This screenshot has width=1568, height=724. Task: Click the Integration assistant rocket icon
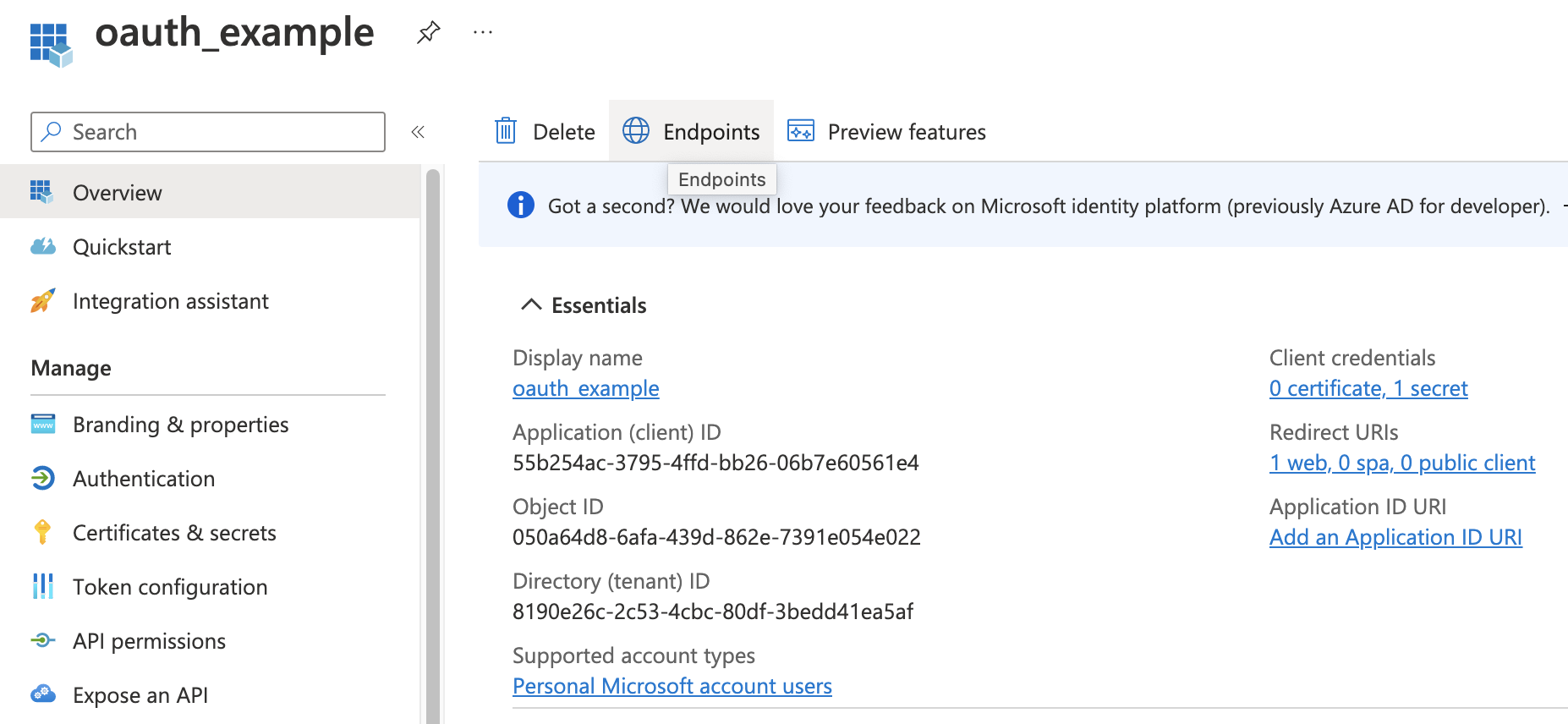coord(42,300)
